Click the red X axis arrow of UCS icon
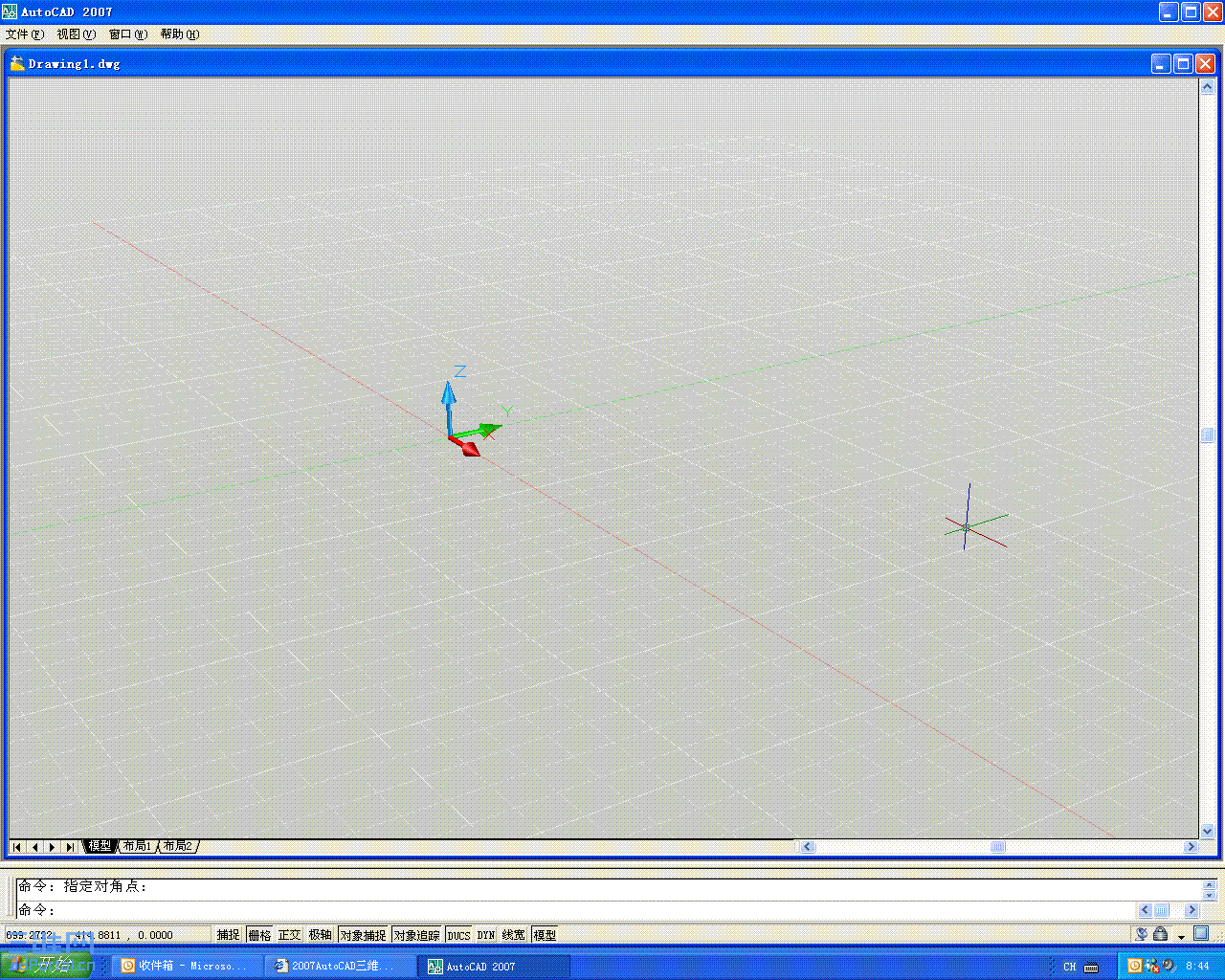The image size is (1225, 980). [x=466, y=446]
